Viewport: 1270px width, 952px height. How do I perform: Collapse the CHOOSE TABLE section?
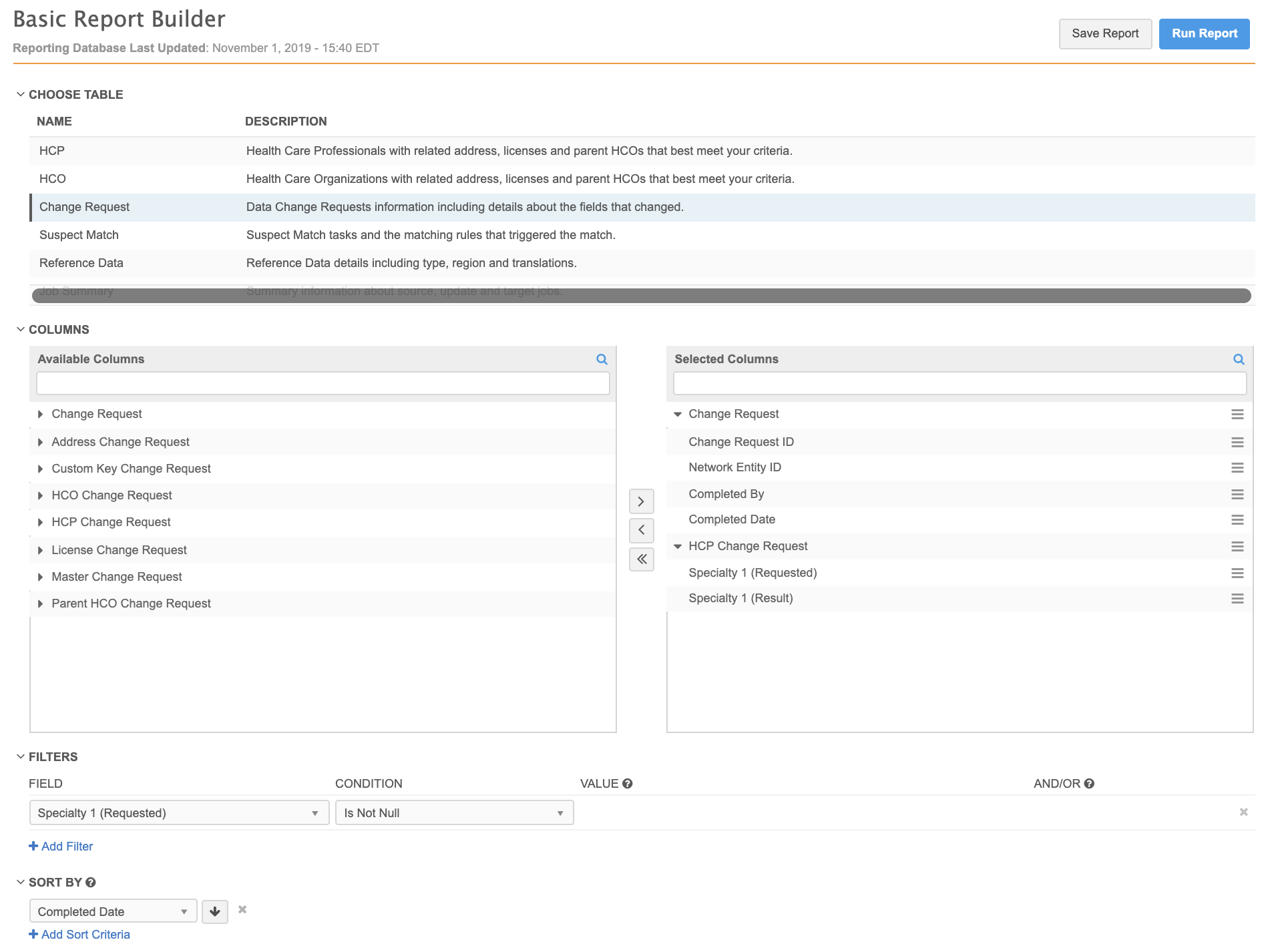[21, 95]
